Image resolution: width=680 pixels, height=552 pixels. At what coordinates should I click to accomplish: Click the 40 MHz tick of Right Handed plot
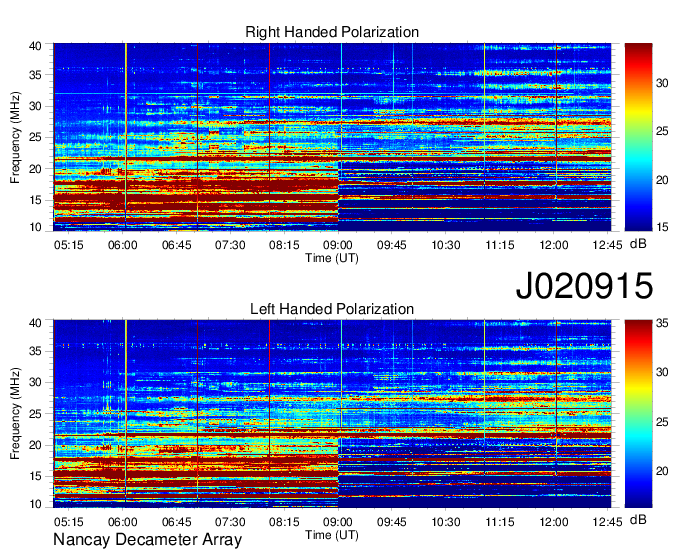click(x=36, y=46)
